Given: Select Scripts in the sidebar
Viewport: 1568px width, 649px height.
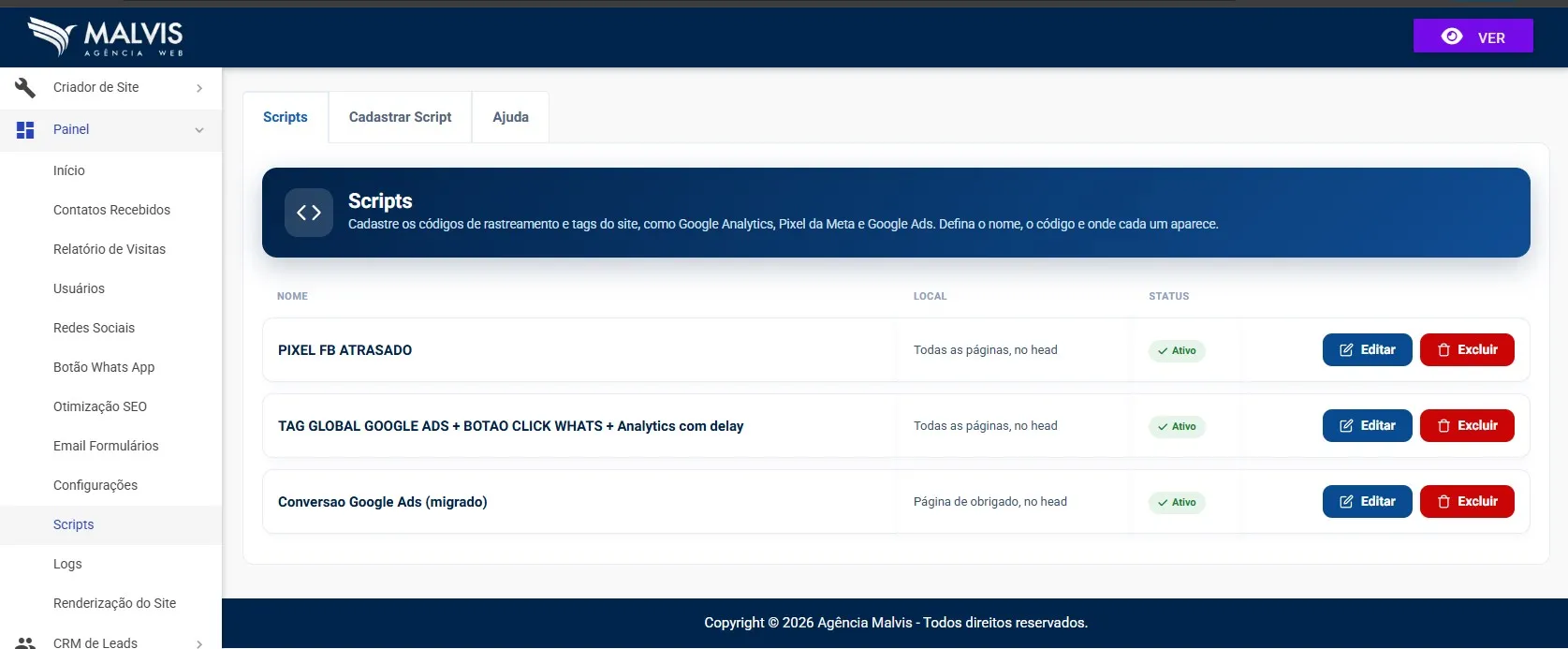Looking at the screenshot, I should click(x=110, y=524).
